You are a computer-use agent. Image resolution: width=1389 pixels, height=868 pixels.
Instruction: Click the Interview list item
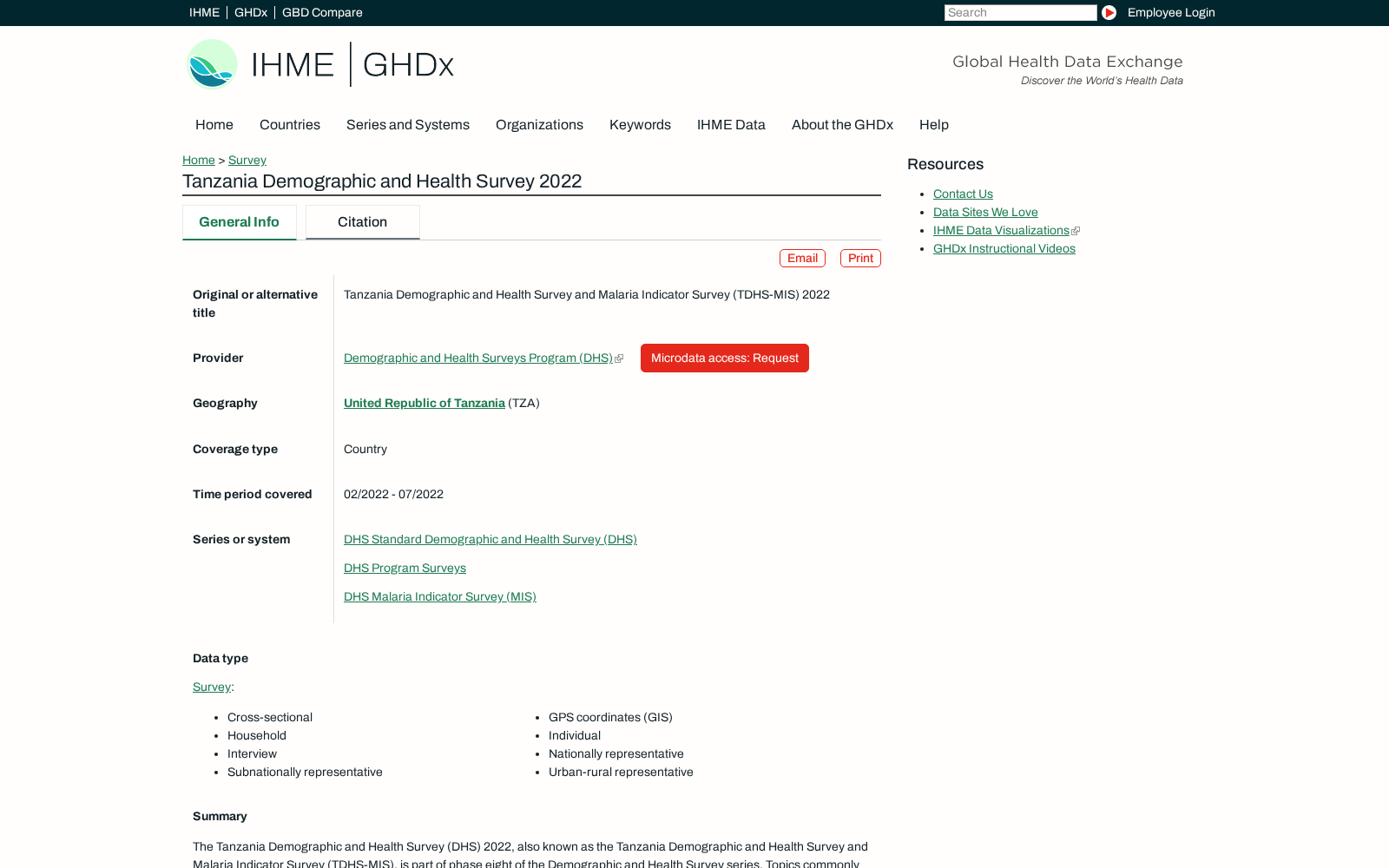[x=252, y=753]
